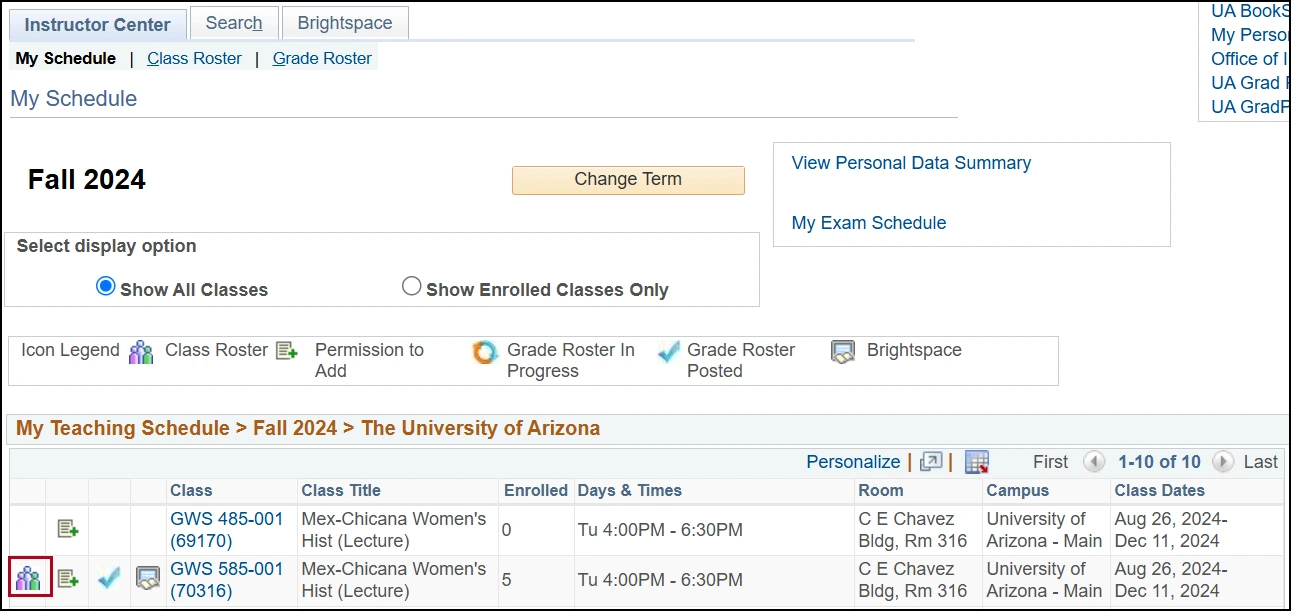Click Grade Roster Posted legend checkmark
The width and height of the screenshot is (1291, 611).
[x=669, y=352]
